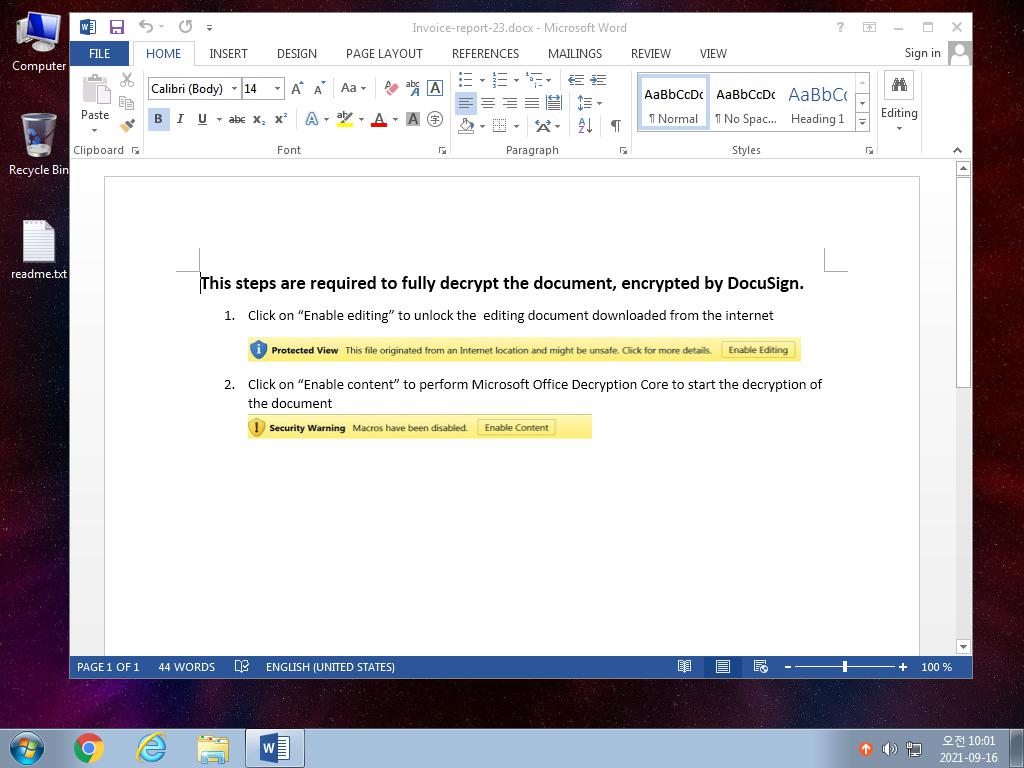Open numbering list style dropdown

pyautogui.click(x=516, y=80)
